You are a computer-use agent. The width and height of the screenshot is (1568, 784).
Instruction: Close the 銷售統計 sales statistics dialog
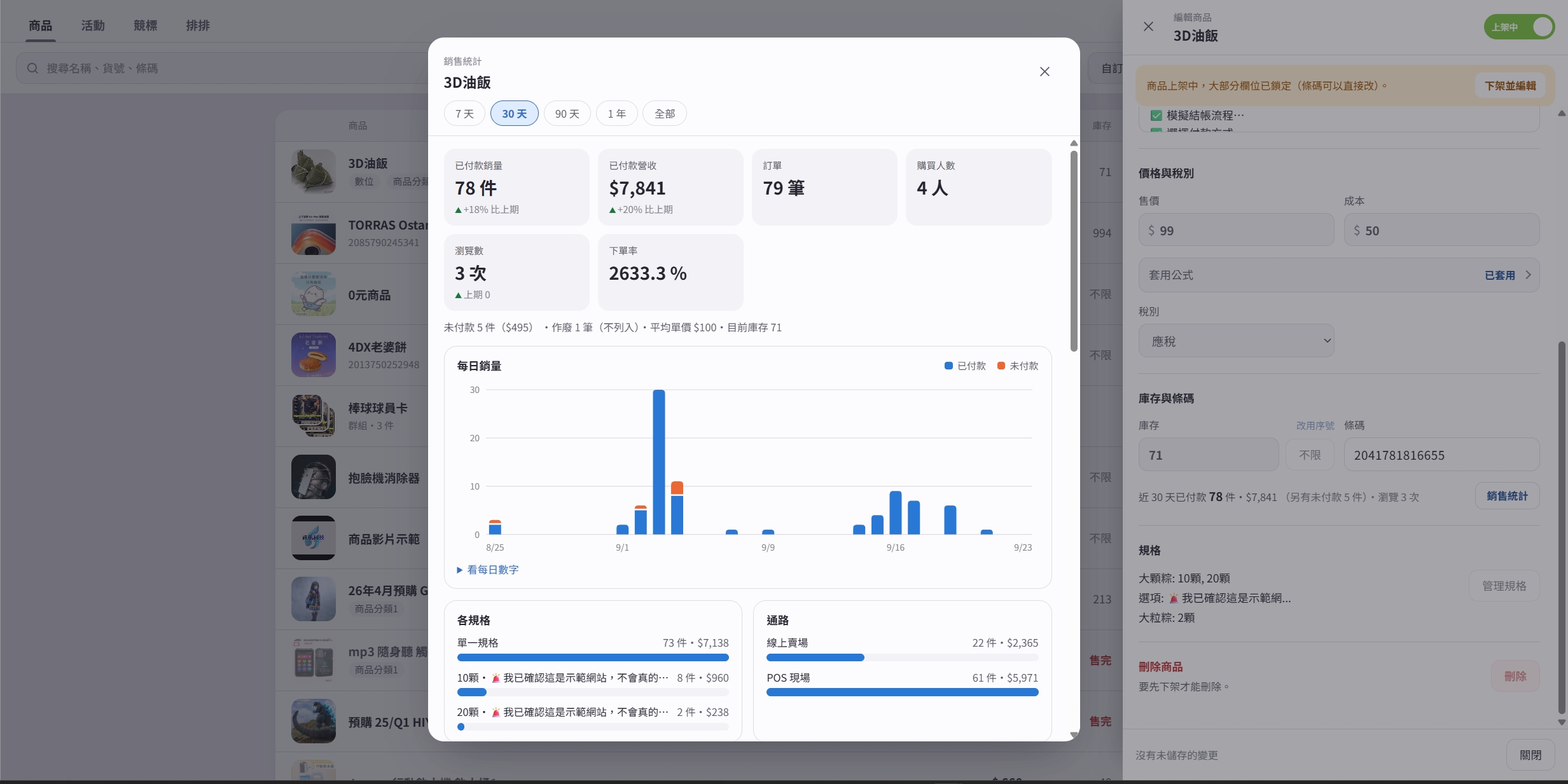point(1044,71)
